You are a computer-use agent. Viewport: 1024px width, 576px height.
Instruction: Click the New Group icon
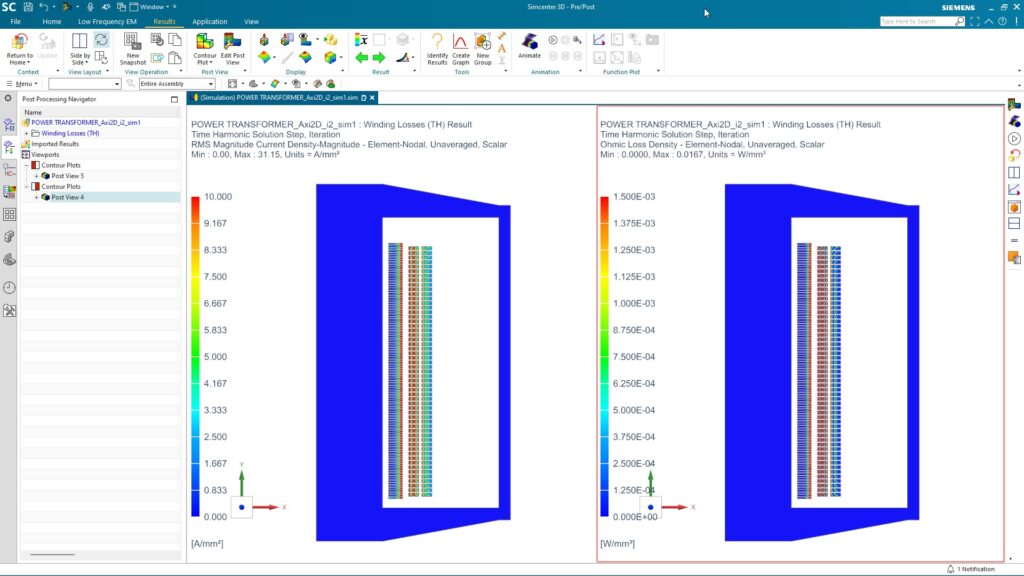(483, 46)
